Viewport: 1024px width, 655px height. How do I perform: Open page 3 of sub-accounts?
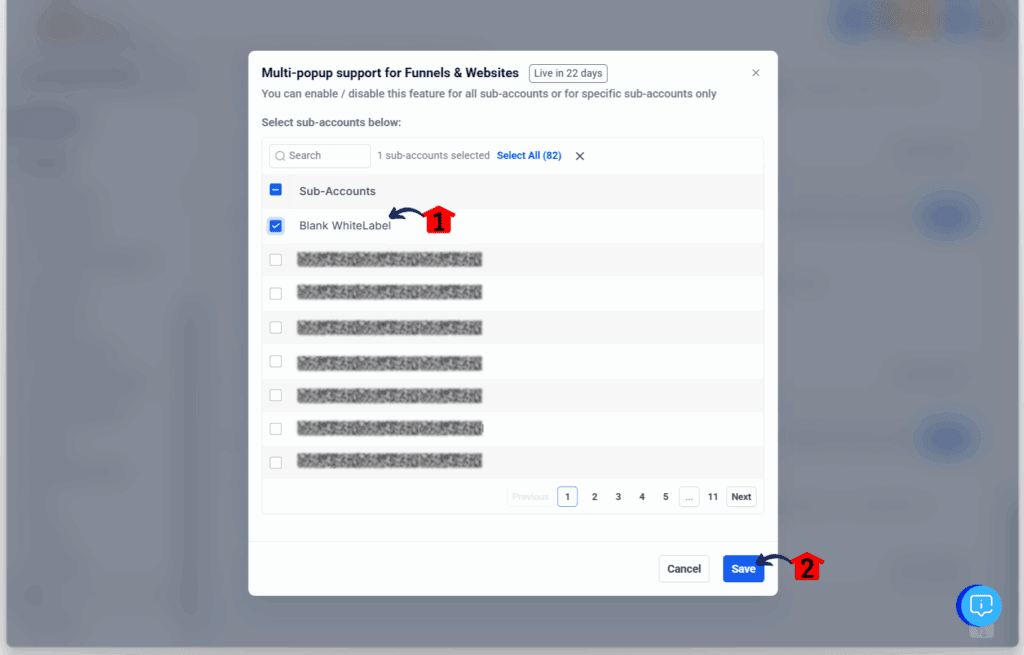618,497
